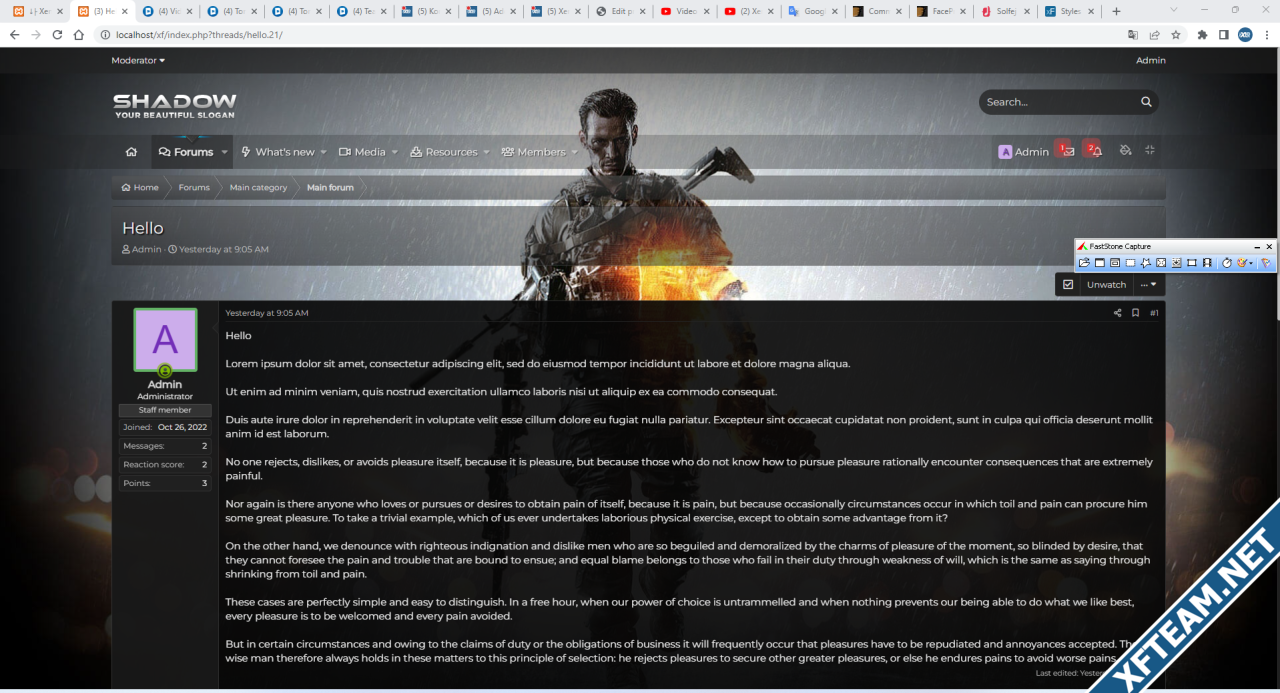Image resolution: width=1280 pixels, height=693 pixels.
Task: Click the Main category breadcrumb link
Action: (258, 187)
